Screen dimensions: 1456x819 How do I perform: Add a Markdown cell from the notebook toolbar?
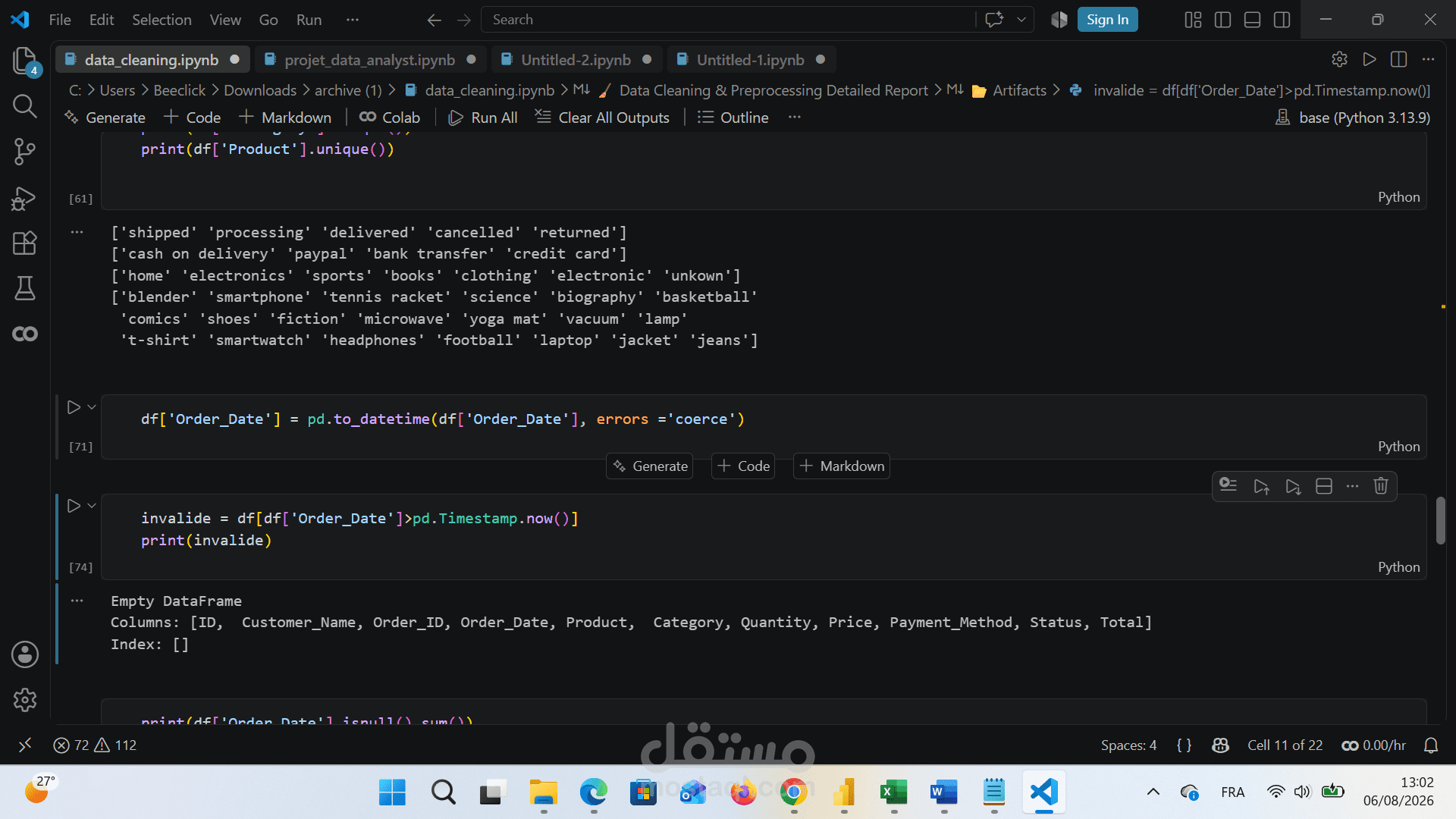click(x=285, y=118)
